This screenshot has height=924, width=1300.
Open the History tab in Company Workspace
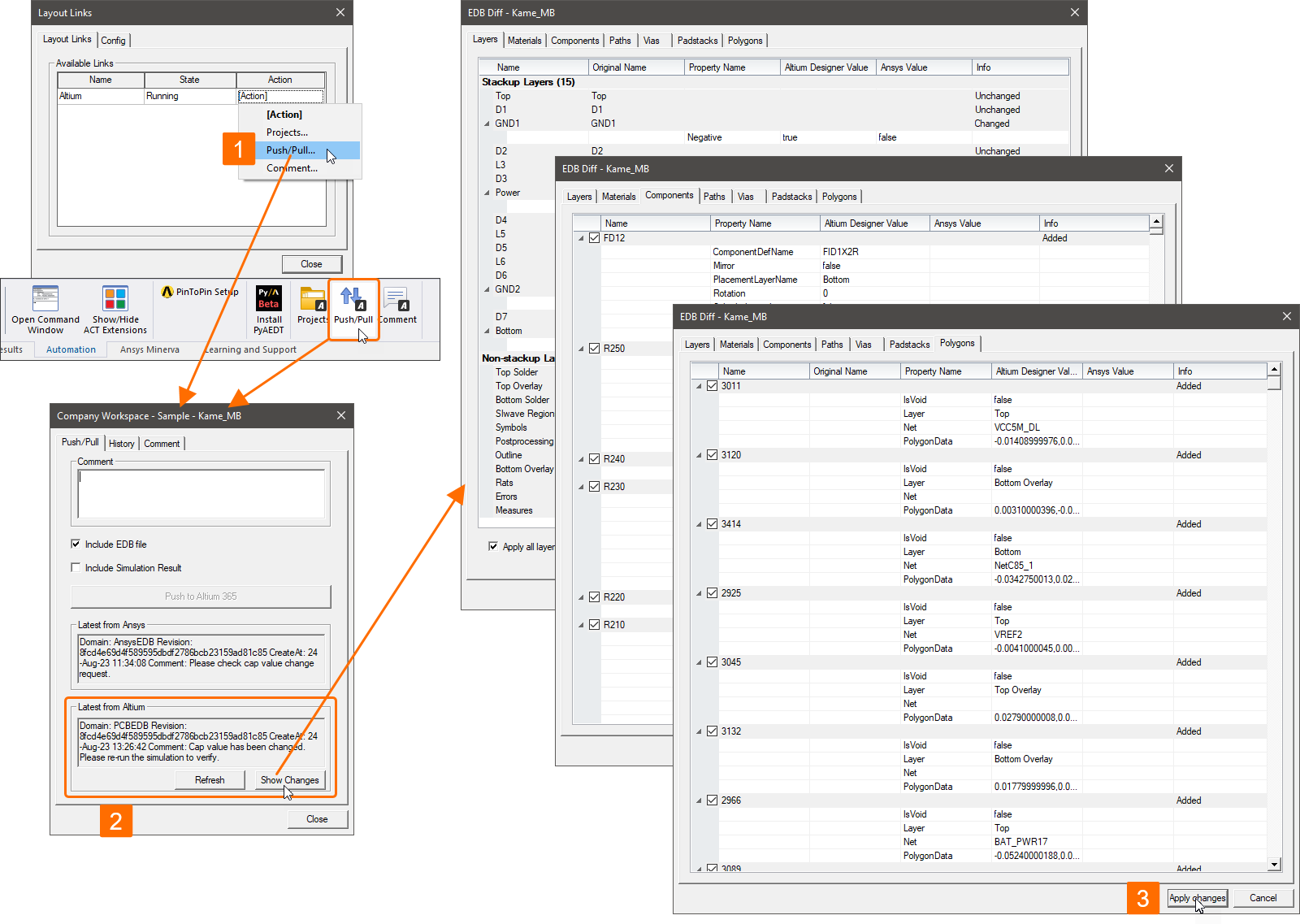[x=122, y=444]
